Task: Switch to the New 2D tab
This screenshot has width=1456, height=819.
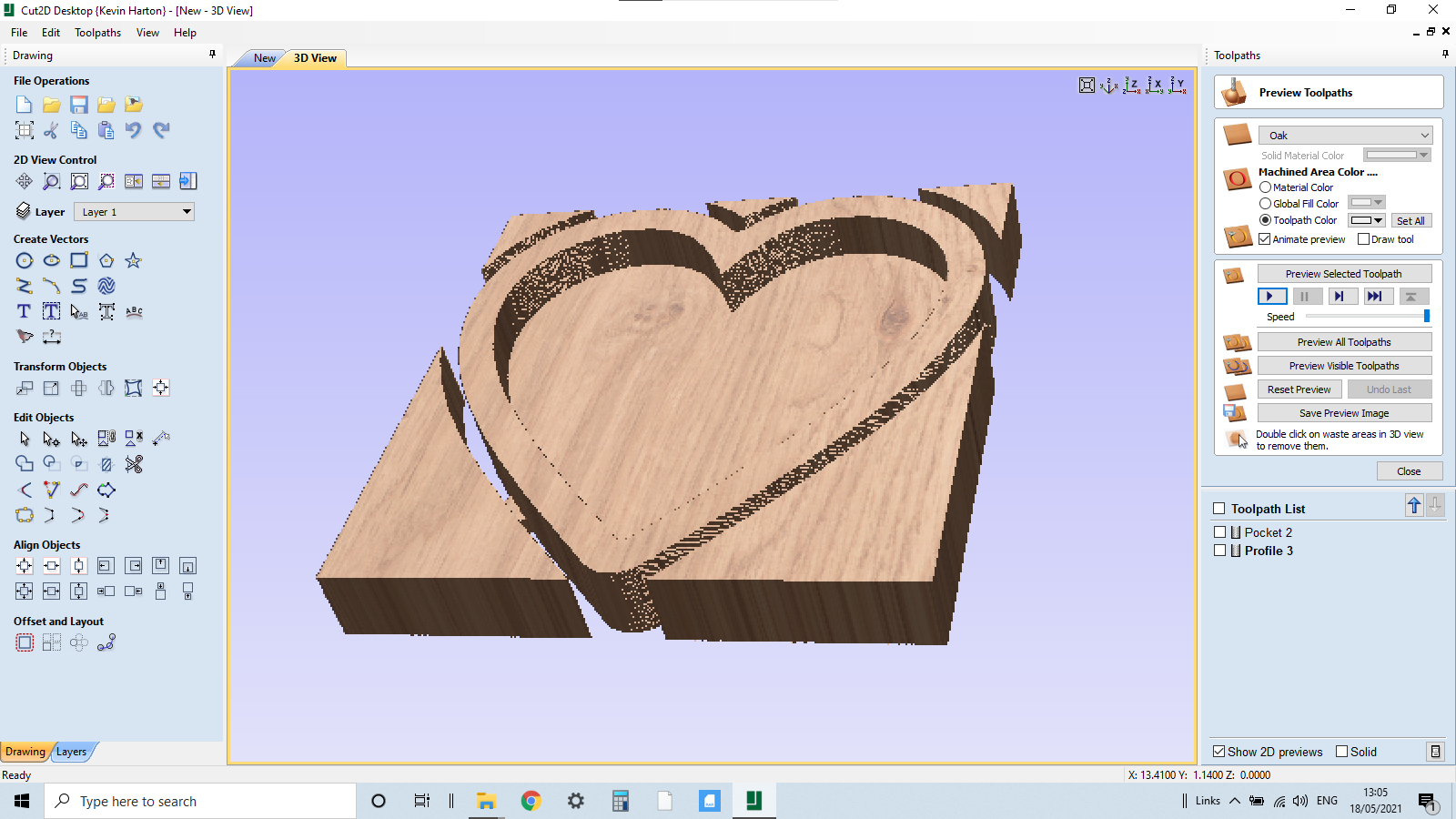Action: pos(264,58)
